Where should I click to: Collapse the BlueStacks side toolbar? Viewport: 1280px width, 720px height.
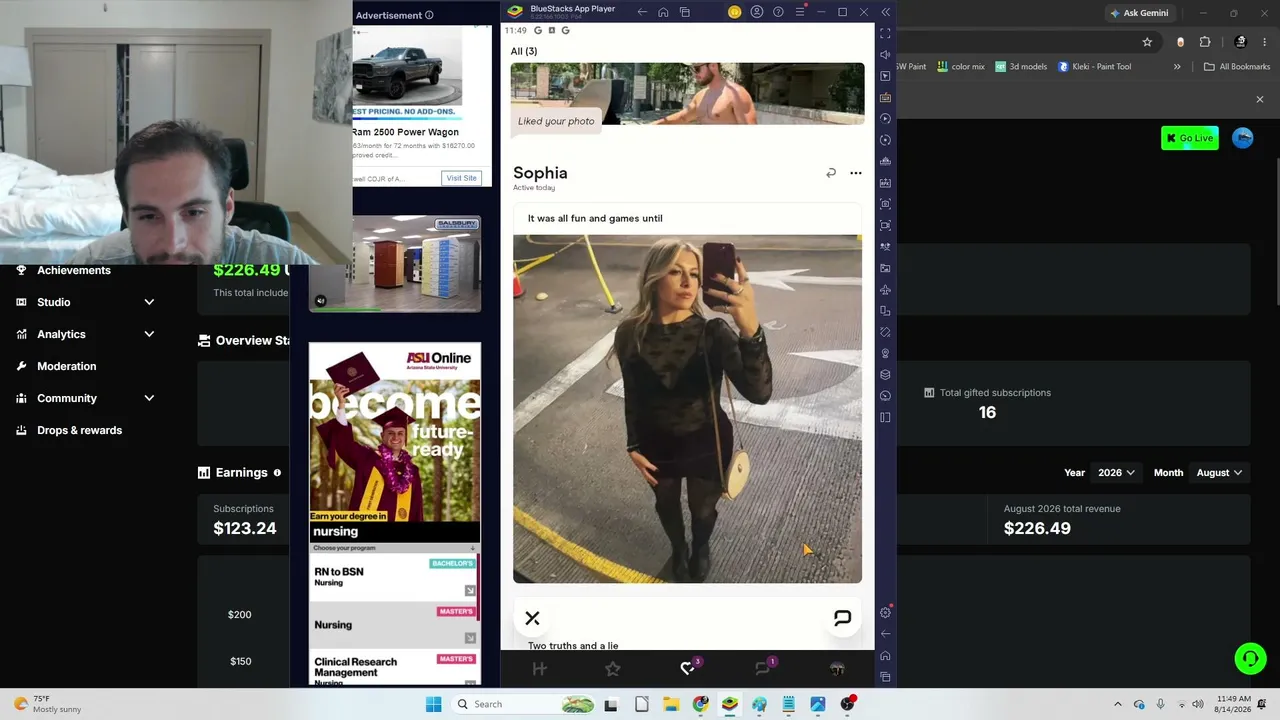pos(885,12)
